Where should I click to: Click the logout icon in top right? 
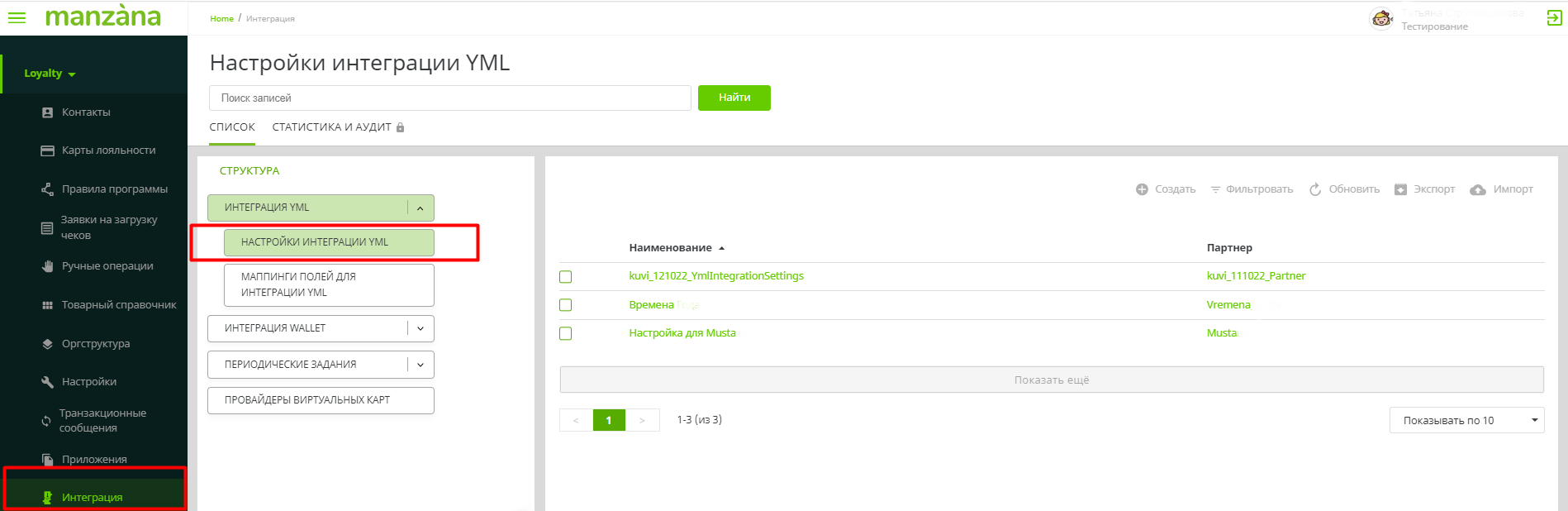coord(1554,18)
